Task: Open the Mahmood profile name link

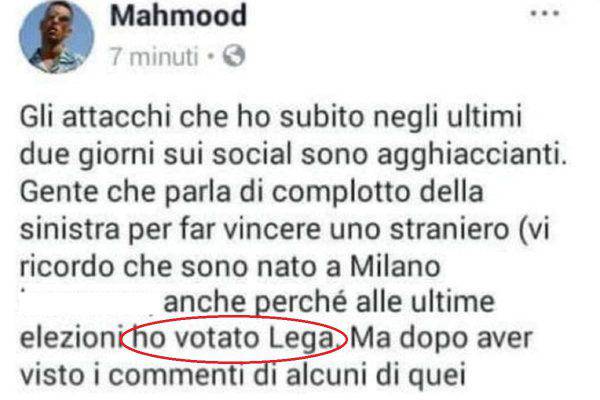Action: [178, 15]
